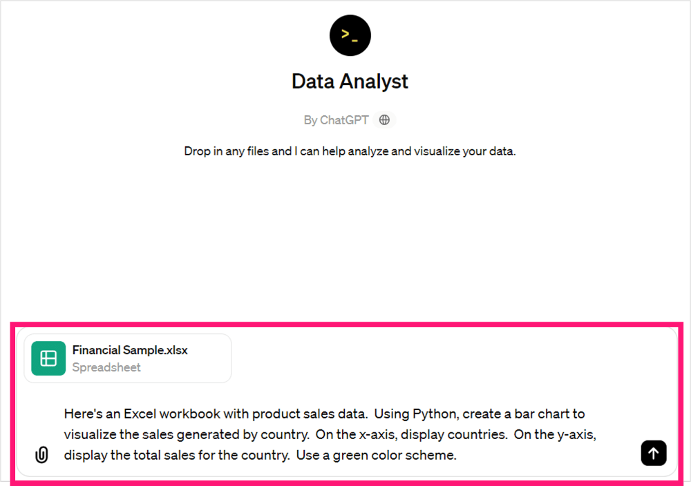Viewport: 691px width, 486px height.
Task: Click the globe icon beside By ChatGPT
Action: 385,120
